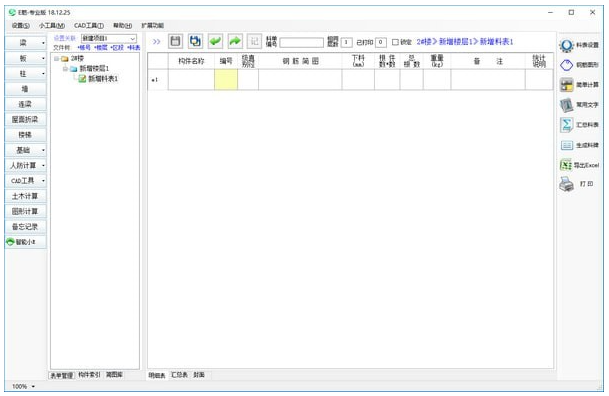This screenshot has width=609, height=396.
Task: Select 新增料表1 in file tree
Action: pyautogui.click(x=103, y=79)
